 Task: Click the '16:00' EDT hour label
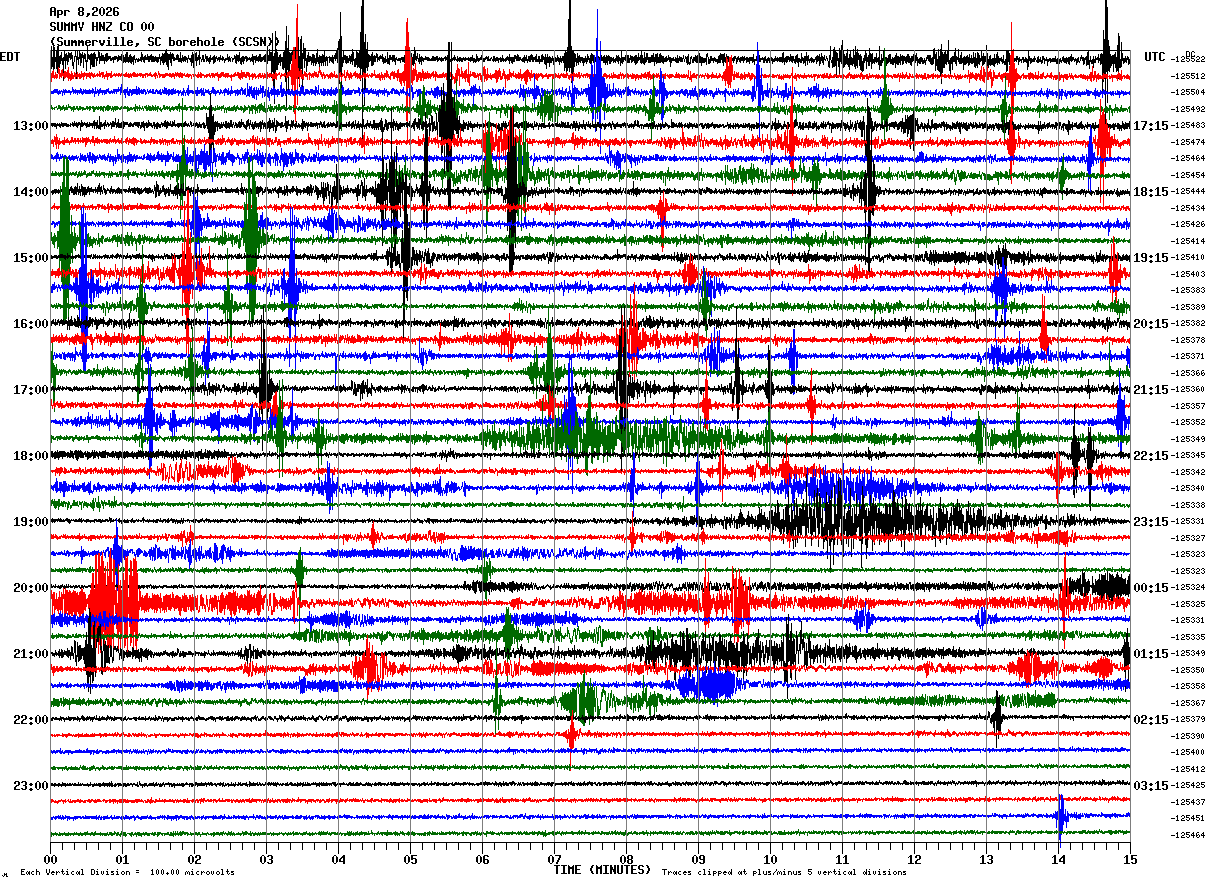pos(31,324)
